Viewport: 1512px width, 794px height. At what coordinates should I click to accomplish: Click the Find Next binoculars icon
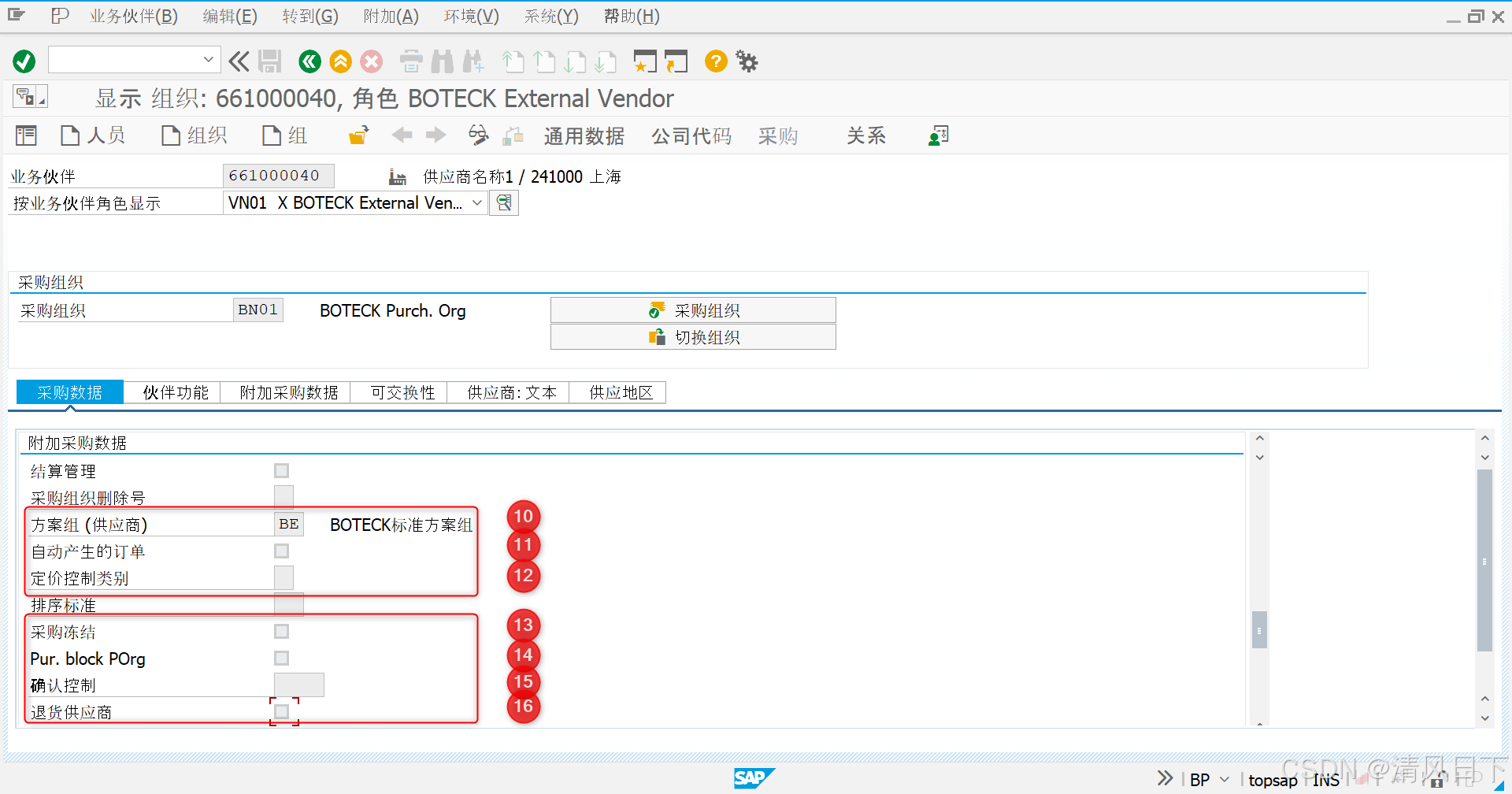473,61
